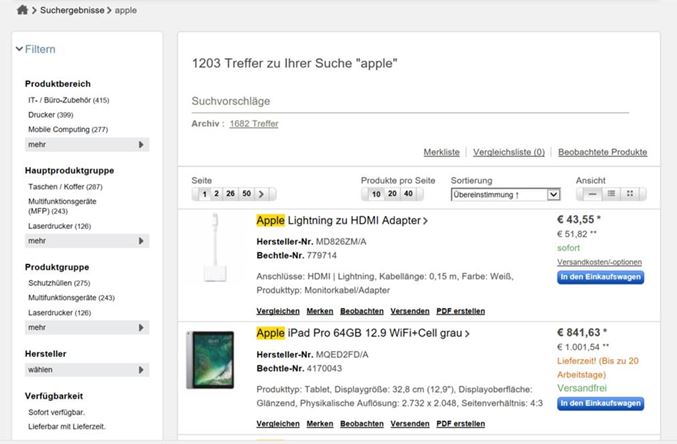
Task: Show 20 products per page
Action: click(x=392, y=194)
